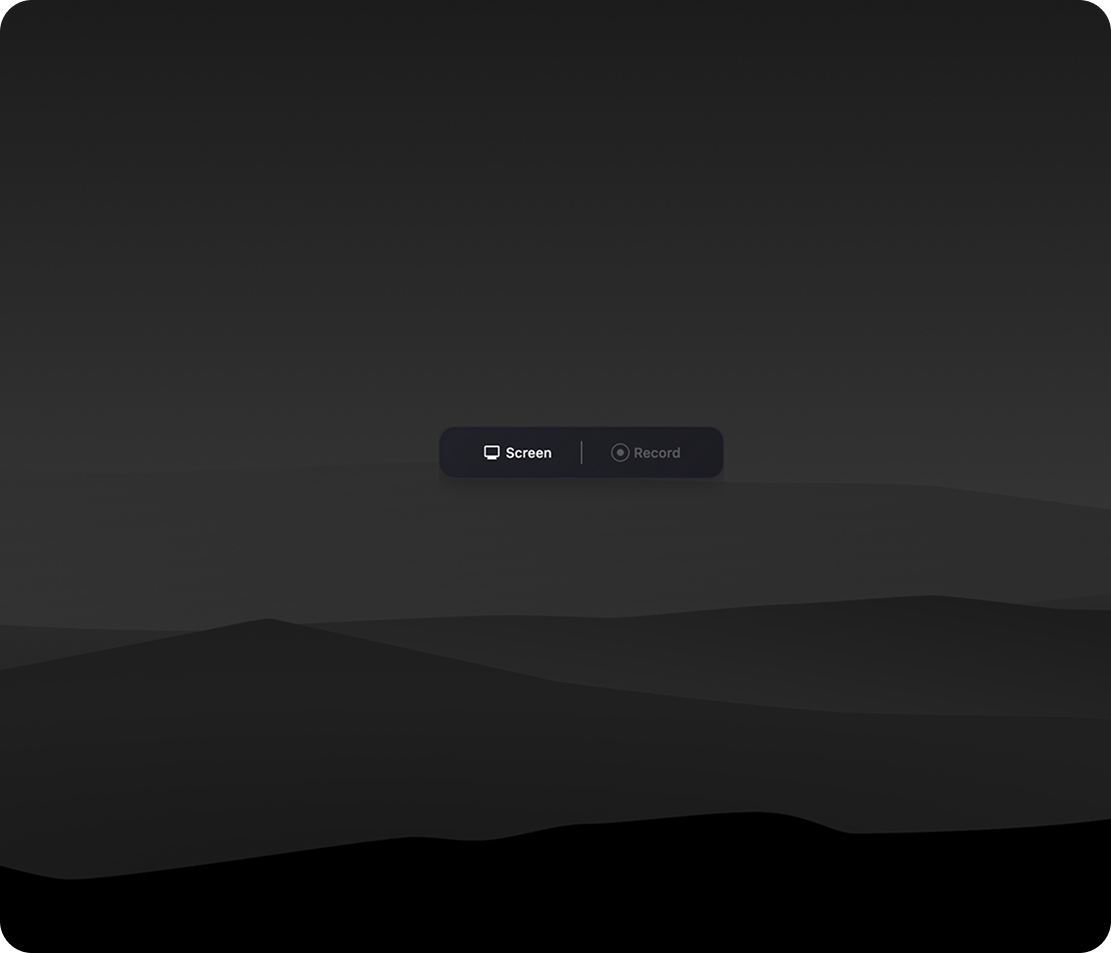Screen dimensions: 1111x953
Task: Choose Record from the floating capture pill
Action: [646, 452]
